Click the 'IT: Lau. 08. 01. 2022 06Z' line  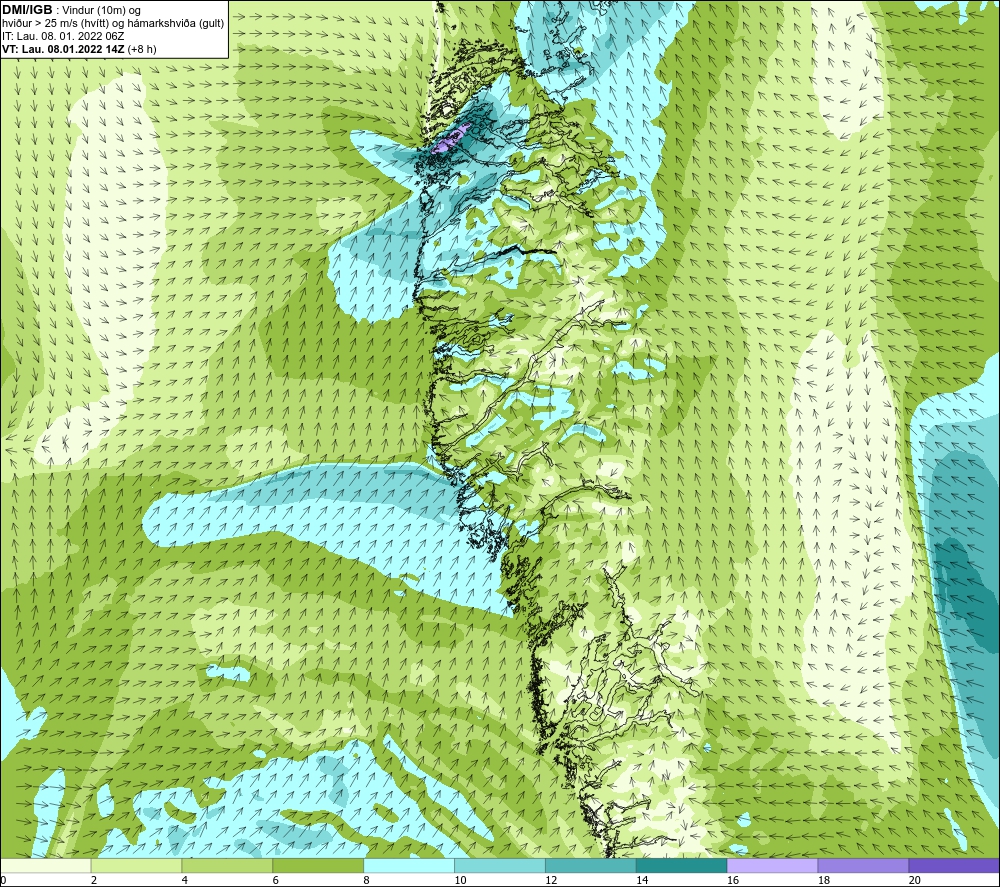click(x=63, y=36)
